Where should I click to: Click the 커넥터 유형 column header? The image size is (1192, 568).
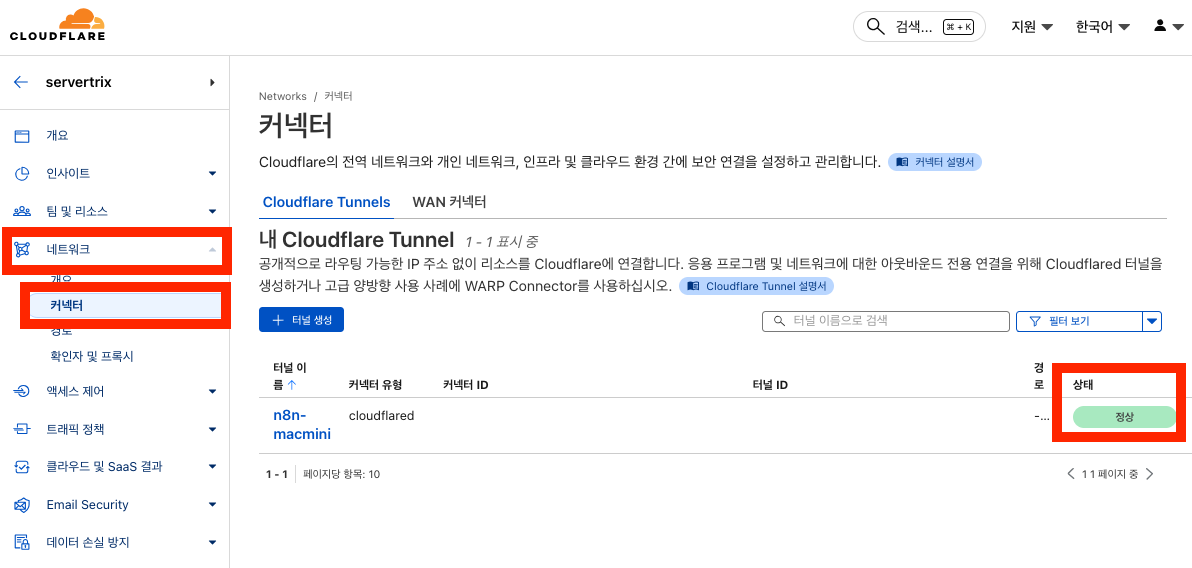click(375, 385)
